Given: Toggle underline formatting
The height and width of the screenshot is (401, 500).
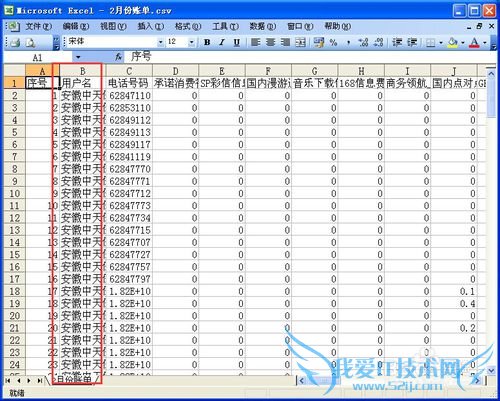Looking at the screenshot, I should pyautogui.click(x=237, y=42).
